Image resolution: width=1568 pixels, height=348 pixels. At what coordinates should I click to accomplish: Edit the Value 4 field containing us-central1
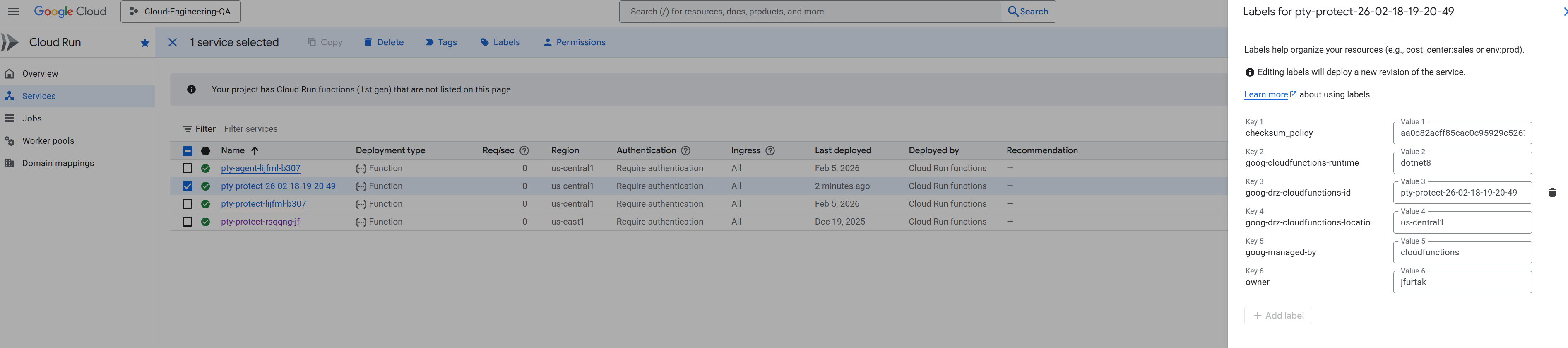(1462, 223)
